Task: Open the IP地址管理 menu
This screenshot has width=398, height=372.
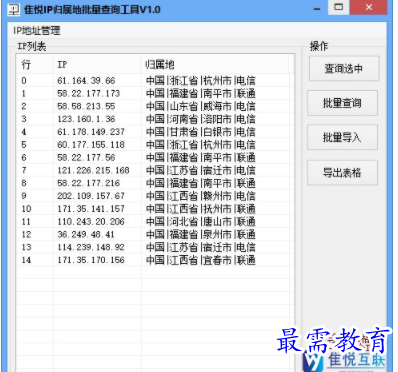Action: pos(37,31)
